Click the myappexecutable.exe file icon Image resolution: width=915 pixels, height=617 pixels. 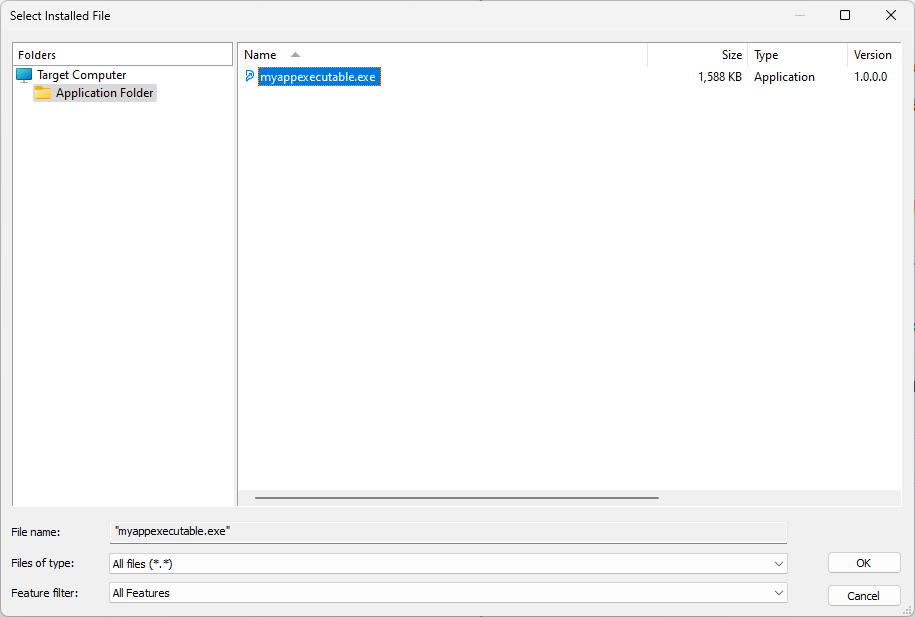coord(250,76)
